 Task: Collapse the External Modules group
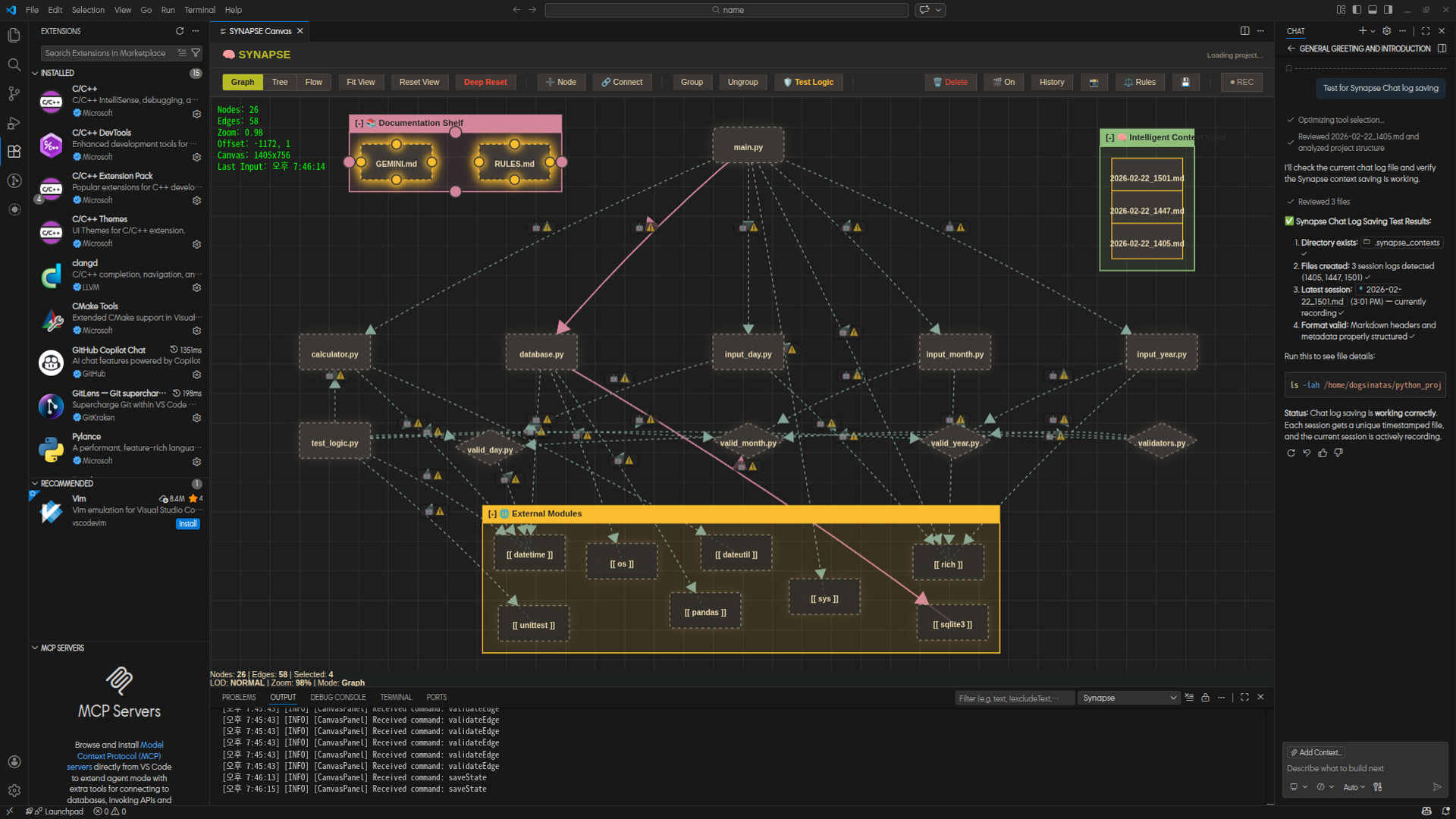point(492,514)
